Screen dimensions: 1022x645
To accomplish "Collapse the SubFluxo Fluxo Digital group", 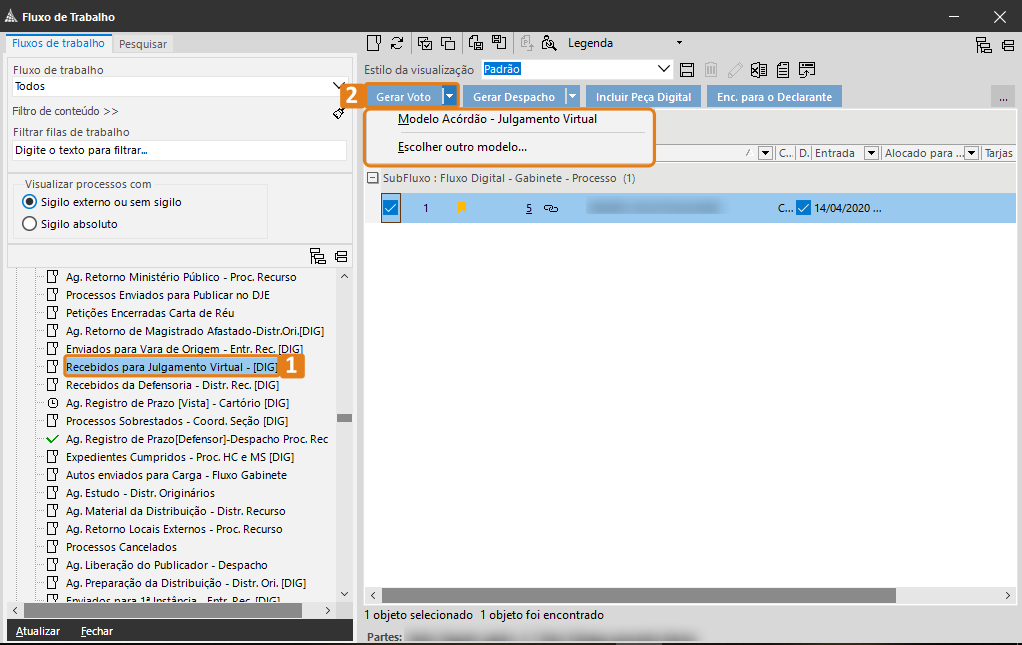I will point(372,178).
